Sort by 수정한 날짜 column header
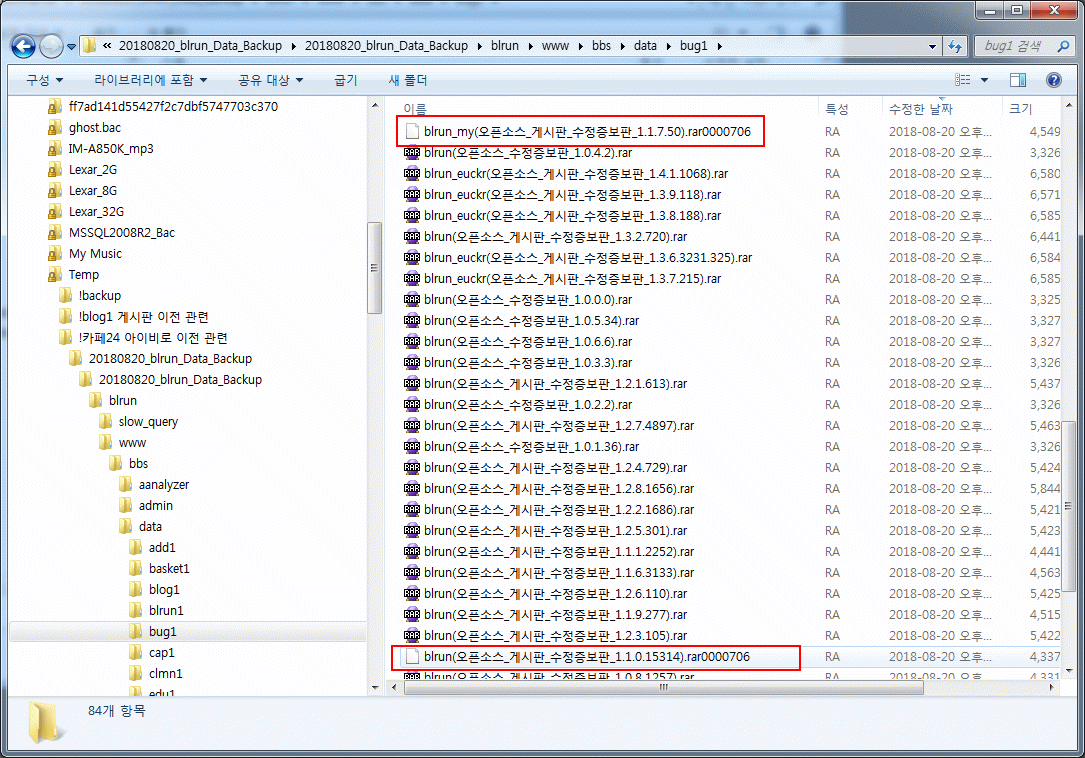The height and width of the screenshot is (758, 1085). 920,108
